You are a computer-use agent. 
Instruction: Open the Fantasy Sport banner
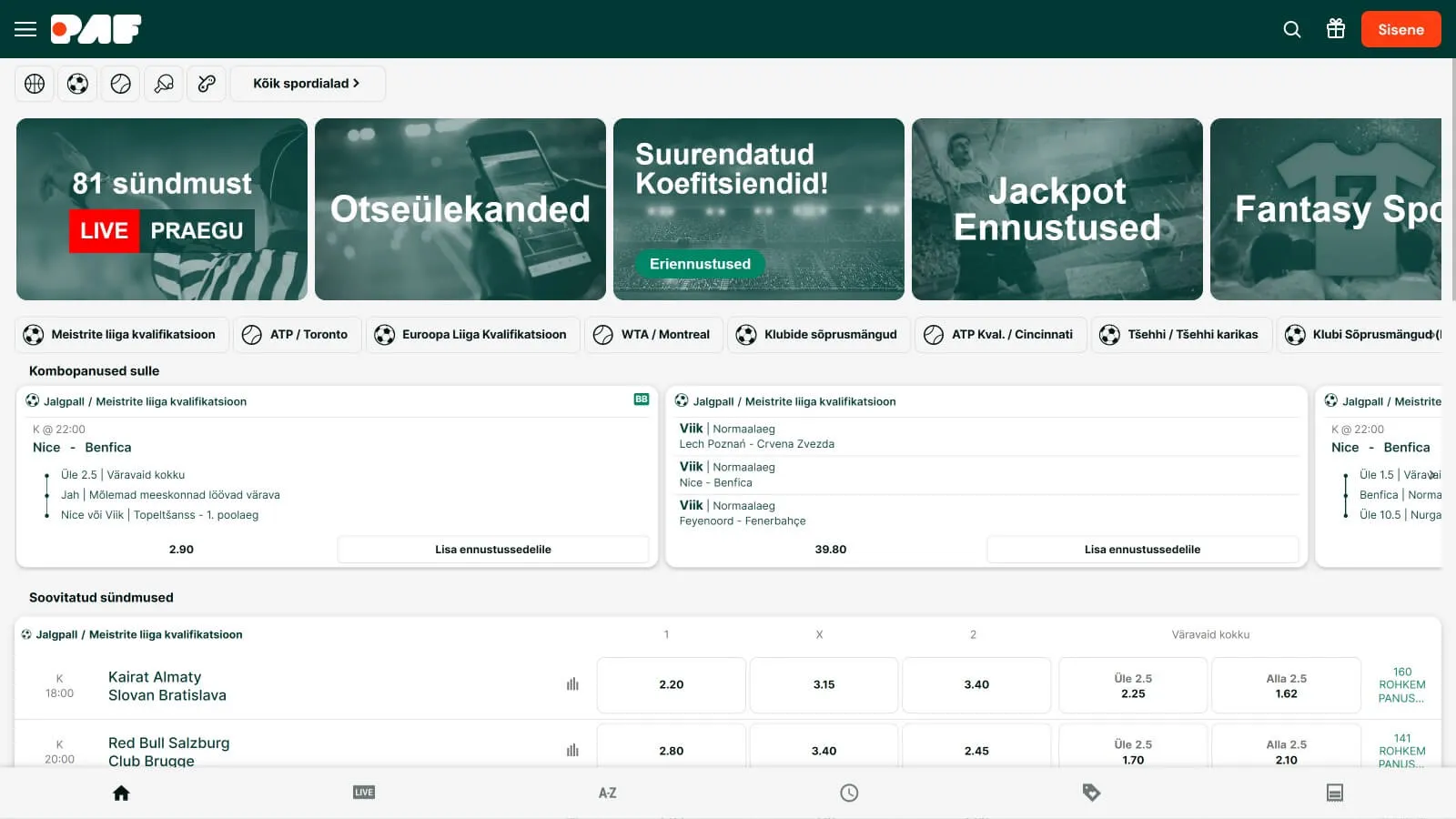(x=1326, y=209)
